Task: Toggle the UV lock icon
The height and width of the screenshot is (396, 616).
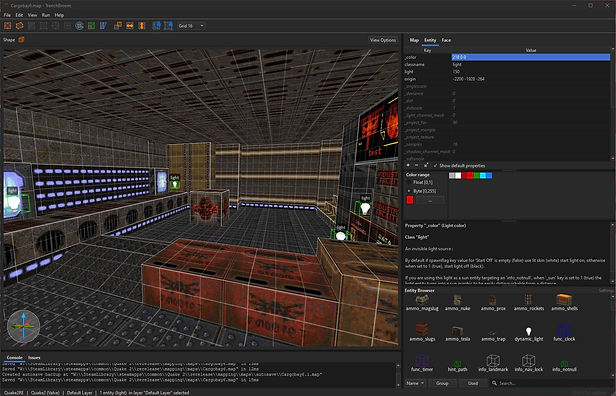Action: [x=169, y=26]
